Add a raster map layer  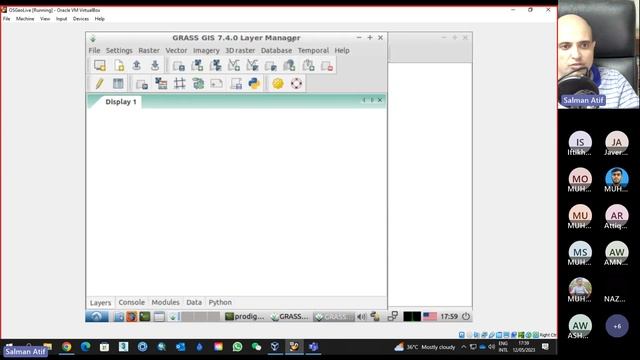click(197, 65)
